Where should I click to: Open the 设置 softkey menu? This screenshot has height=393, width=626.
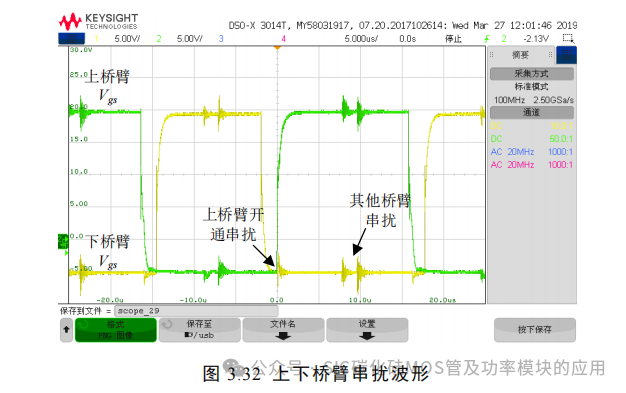click(367, 330)
